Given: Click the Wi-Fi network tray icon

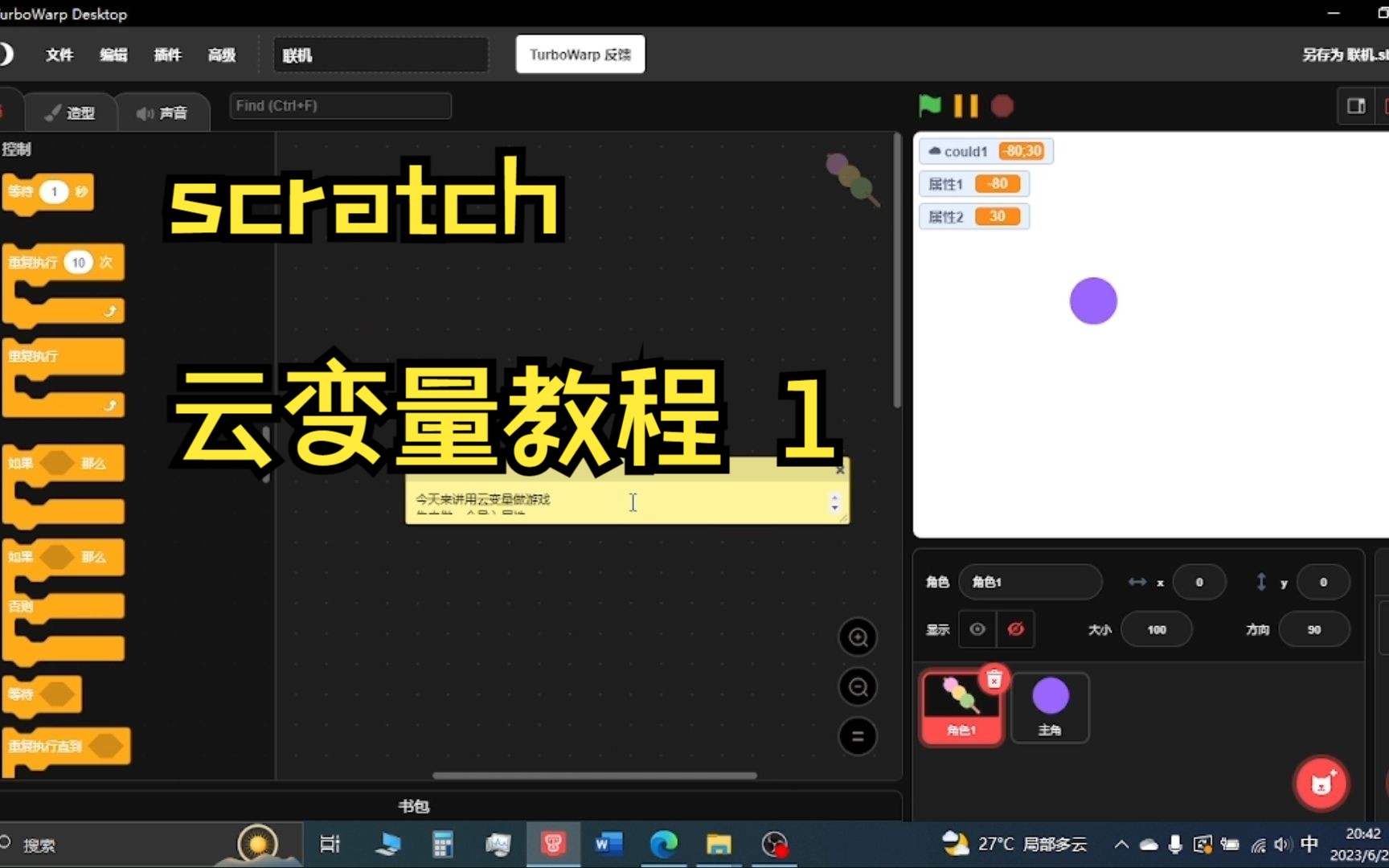Looking at the screenshot, I should click(1258, 845).
